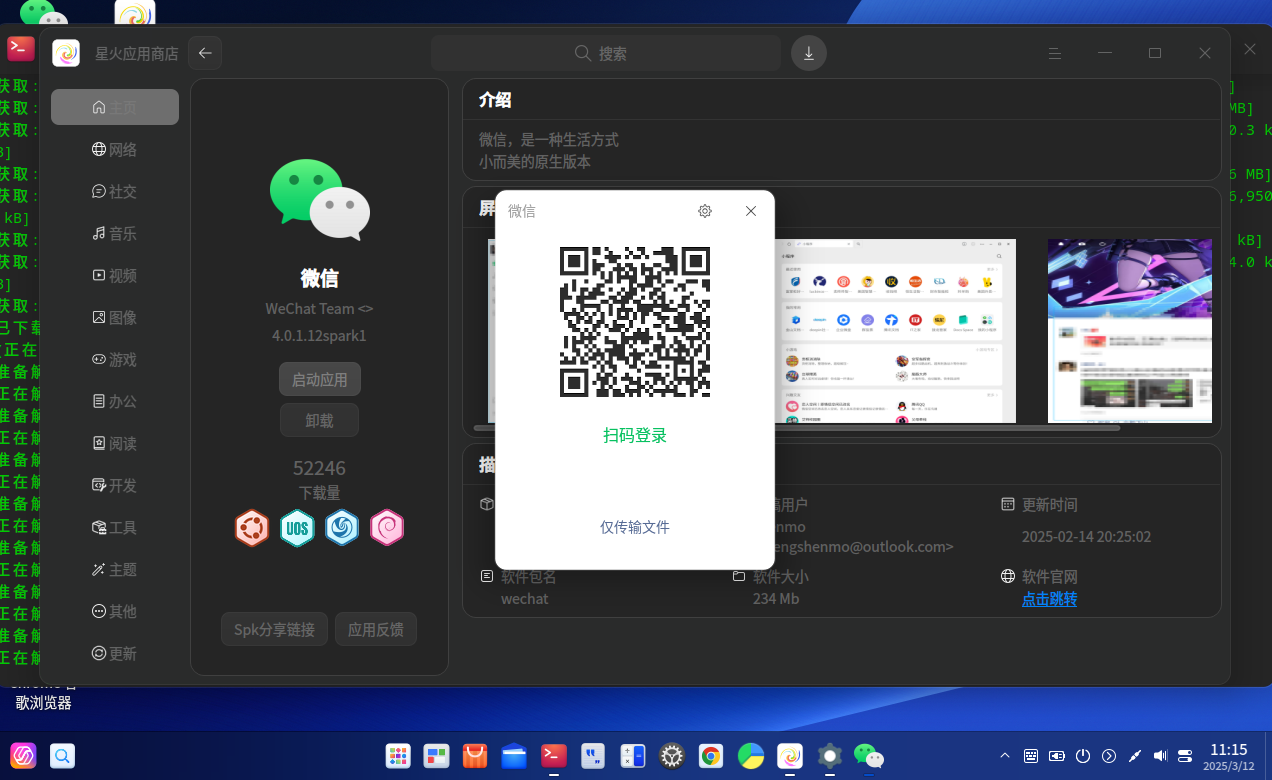Focus the 搜索 search field
Viewport: 1272px width, 780px height.
[606, 53]
